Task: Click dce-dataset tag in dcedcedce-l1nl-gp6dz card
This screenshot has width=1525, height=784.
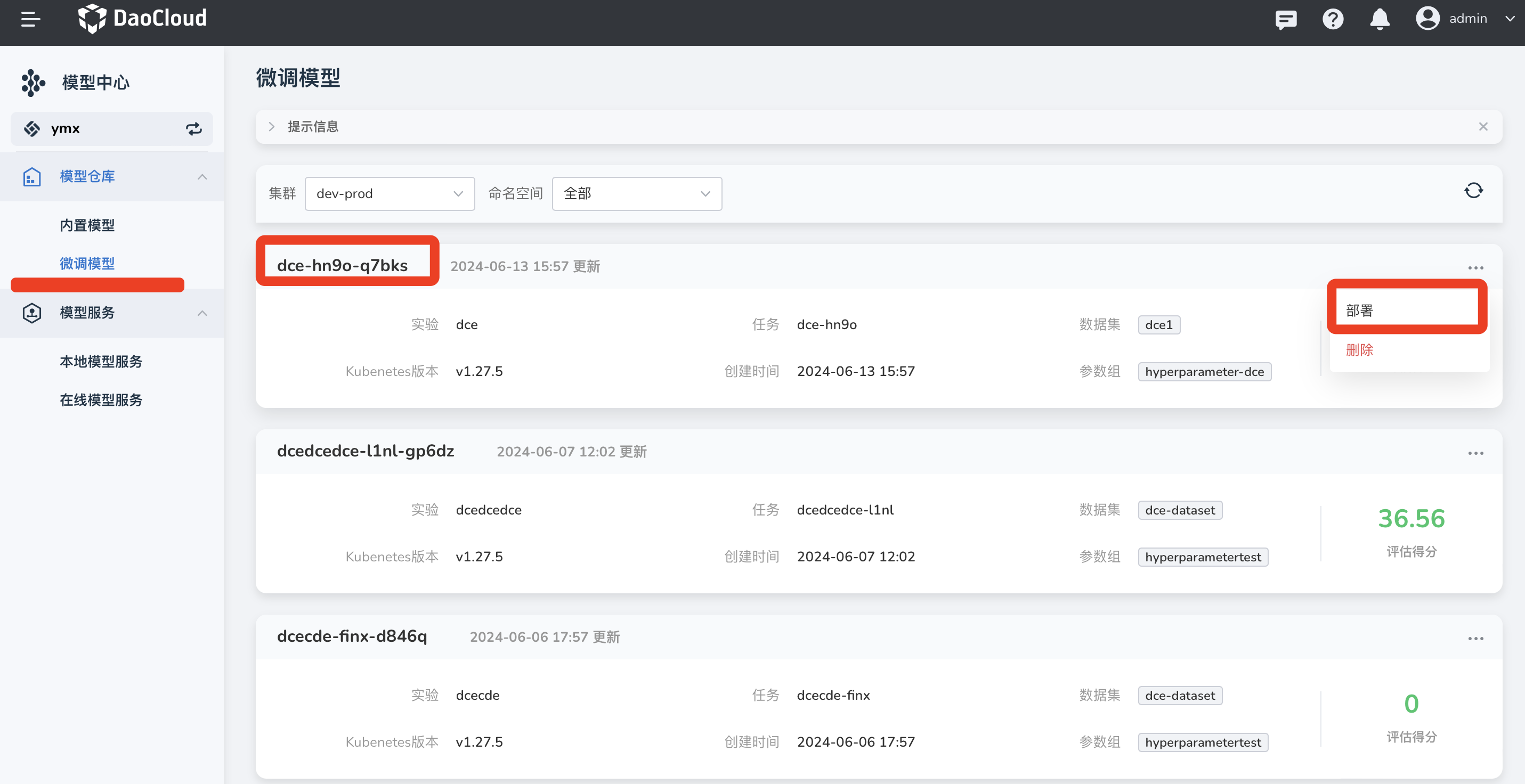Action: [1180, 510]
